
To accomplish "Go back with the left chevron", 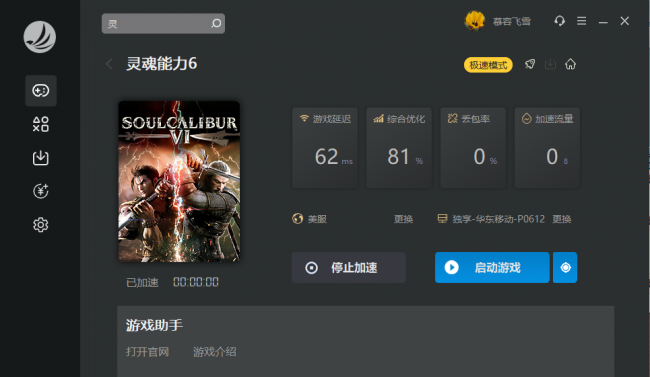I will 109,64.
